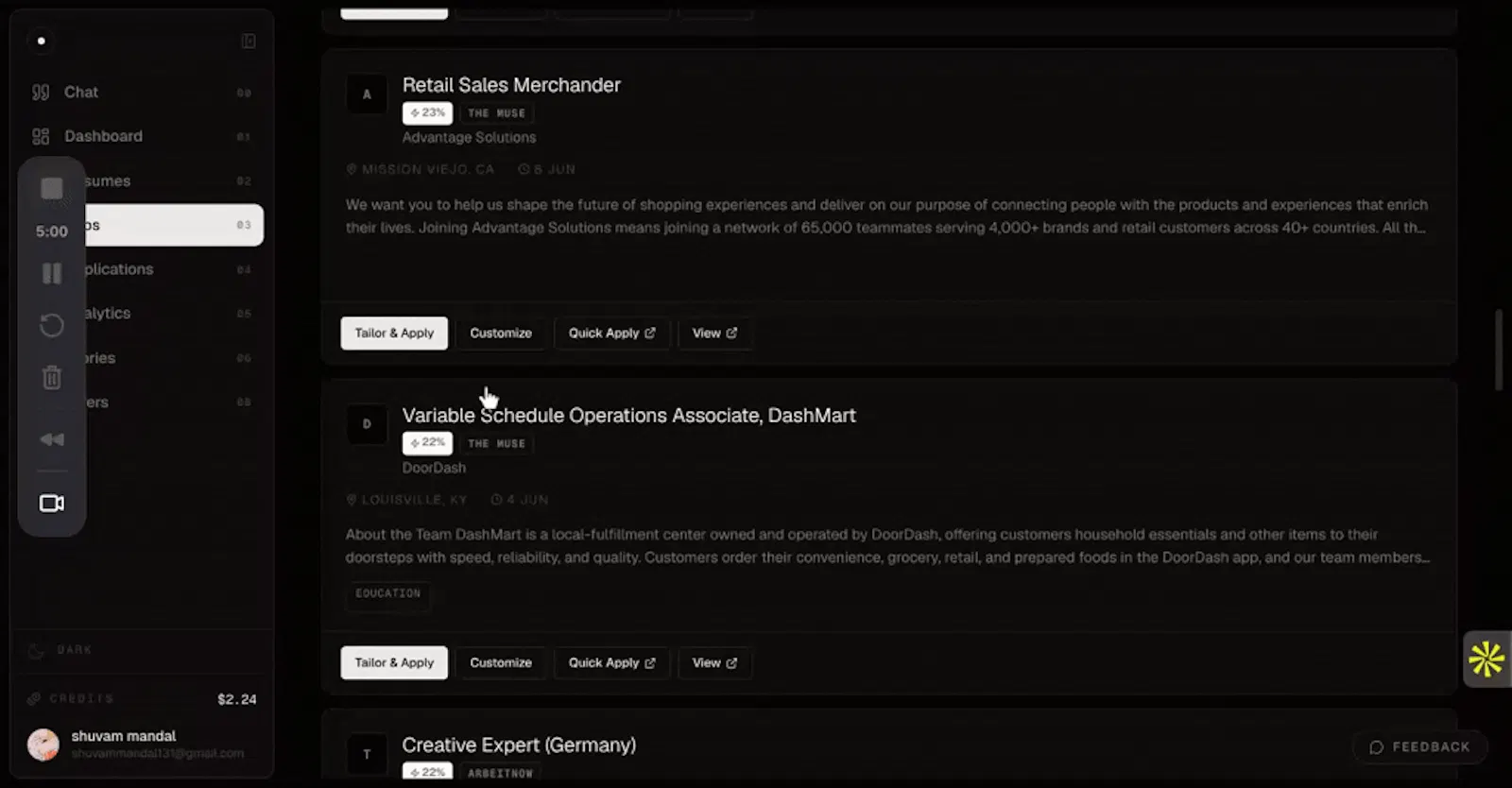The width and height of the screenshot is (1512, 788).
Task: Toggle the camera in the recorder bar
Action: (x=52, y=503)
